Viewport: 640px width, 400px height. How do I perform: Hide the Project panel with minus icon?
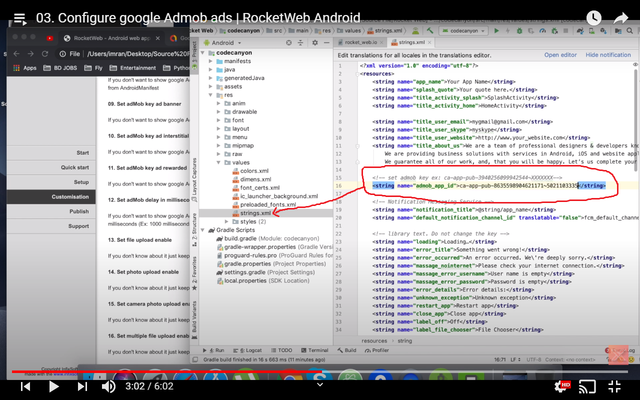[x=327, y=42]
